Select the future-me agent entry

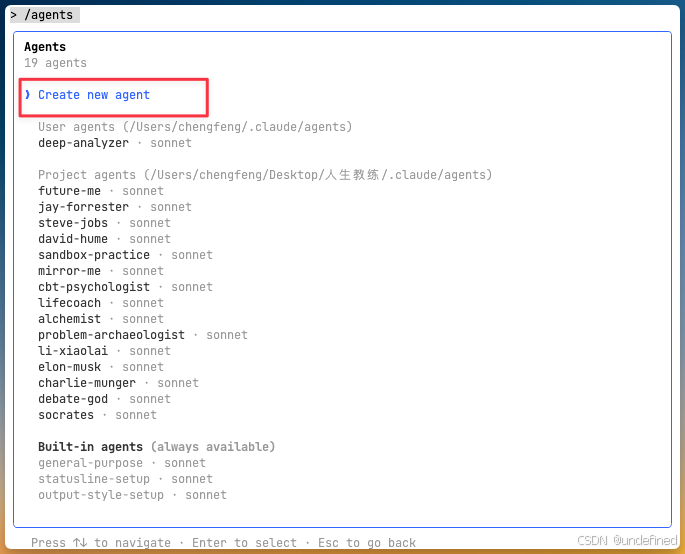coord(100,191)
